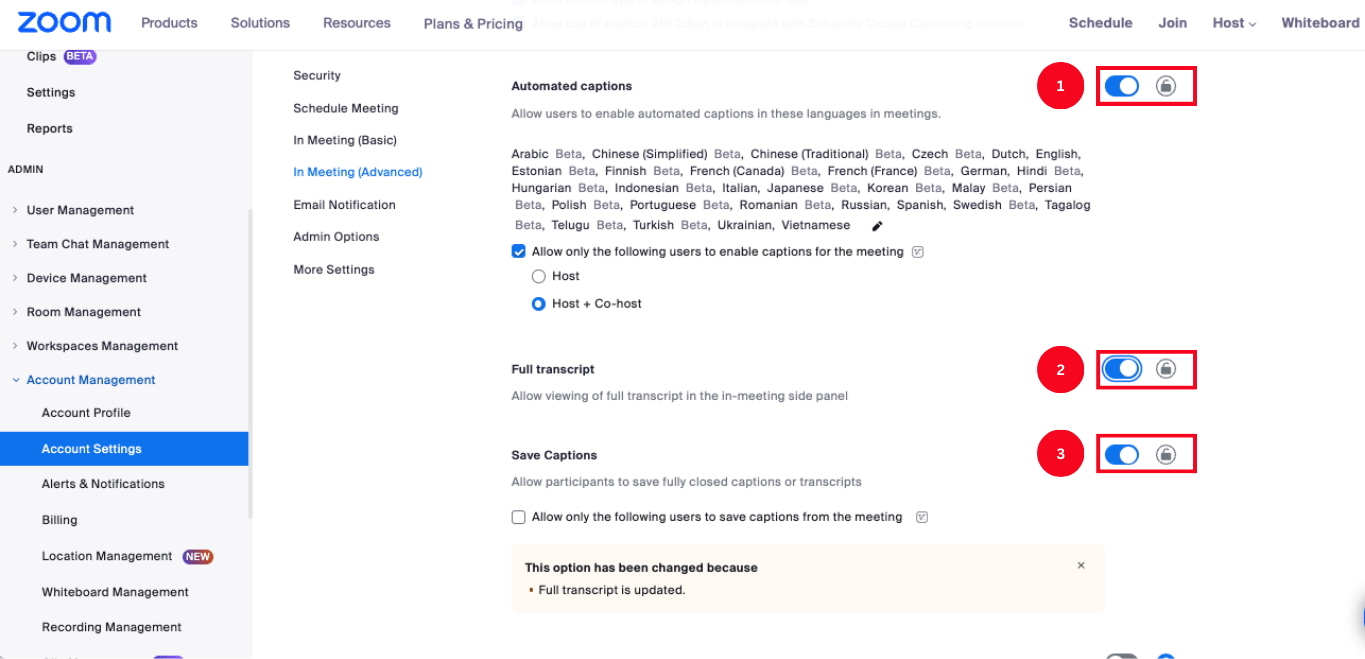Click Schedule in the top bar
This screenshot has height=659, width=1365.
coord(1100,22)
